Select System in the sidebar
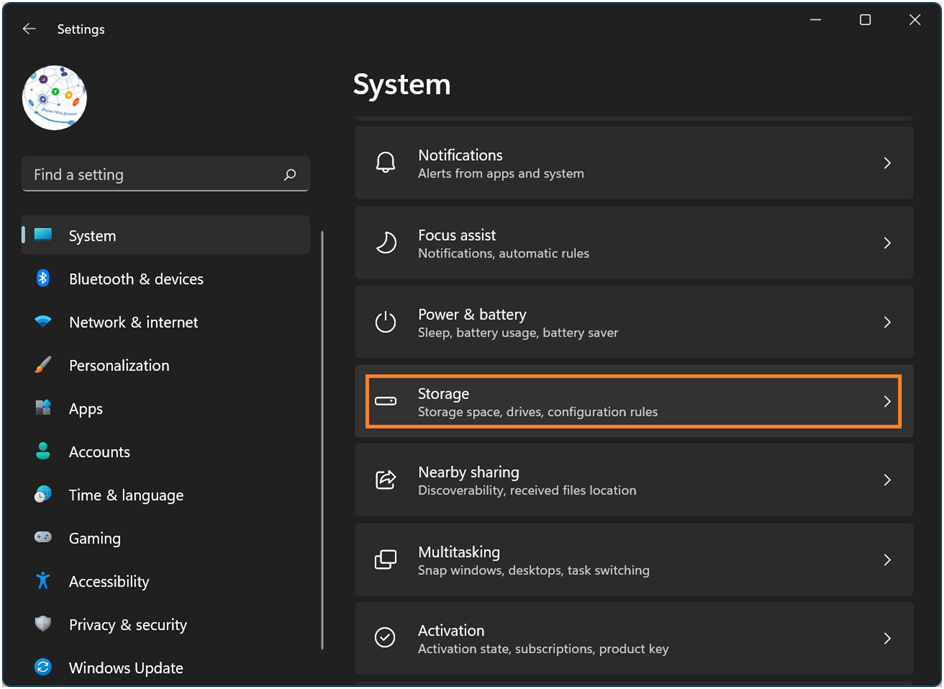The image size is (944, 689). pos(166,235)
